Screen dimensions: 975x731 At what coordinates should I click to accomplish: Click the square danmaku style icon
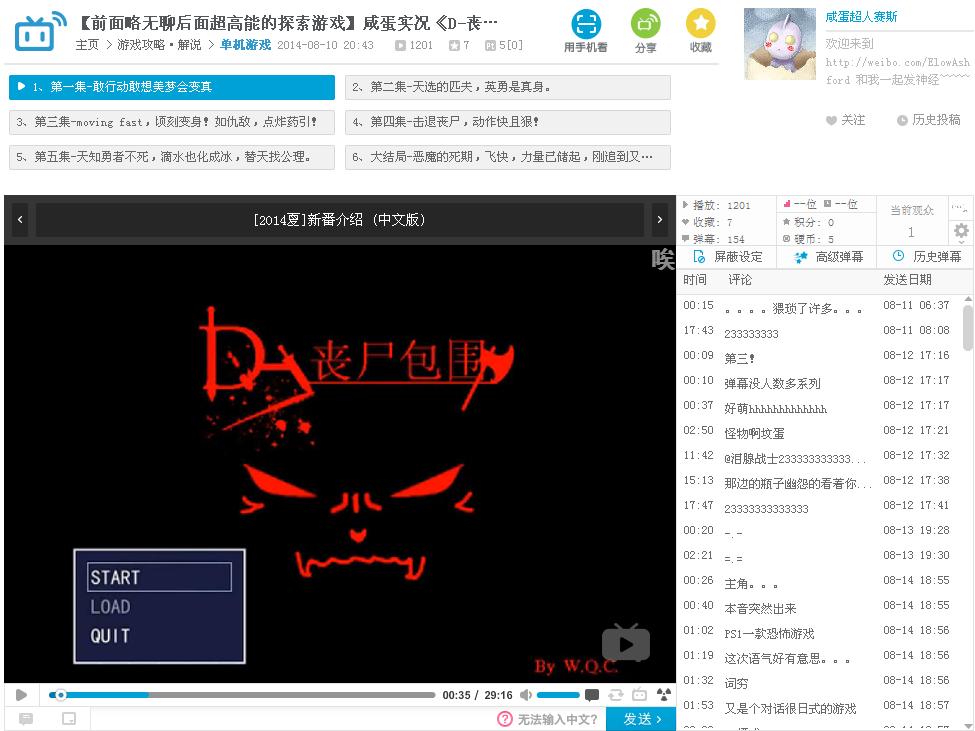(69, 719)
